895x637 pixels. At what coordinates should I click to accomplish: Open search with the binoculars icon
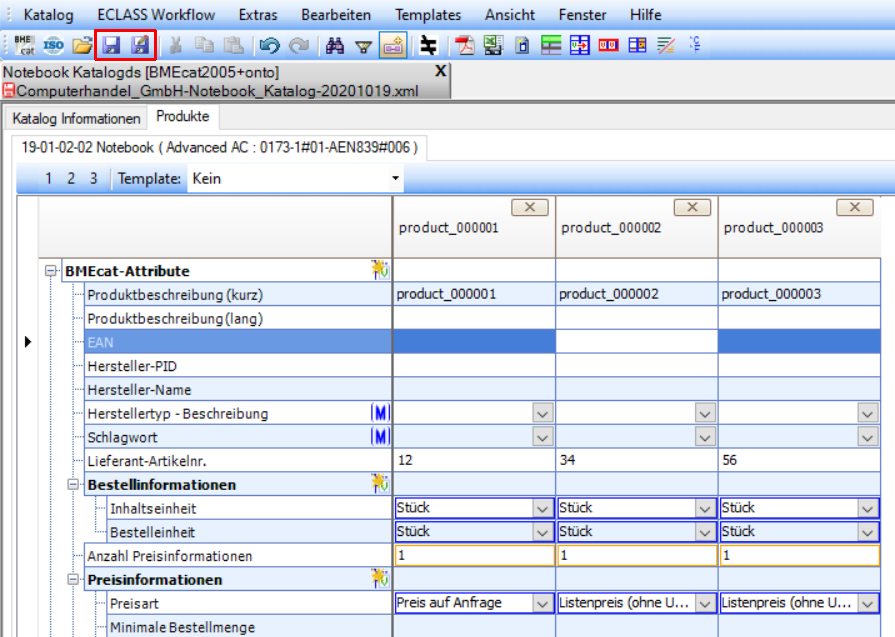click(x=335, y=45)
